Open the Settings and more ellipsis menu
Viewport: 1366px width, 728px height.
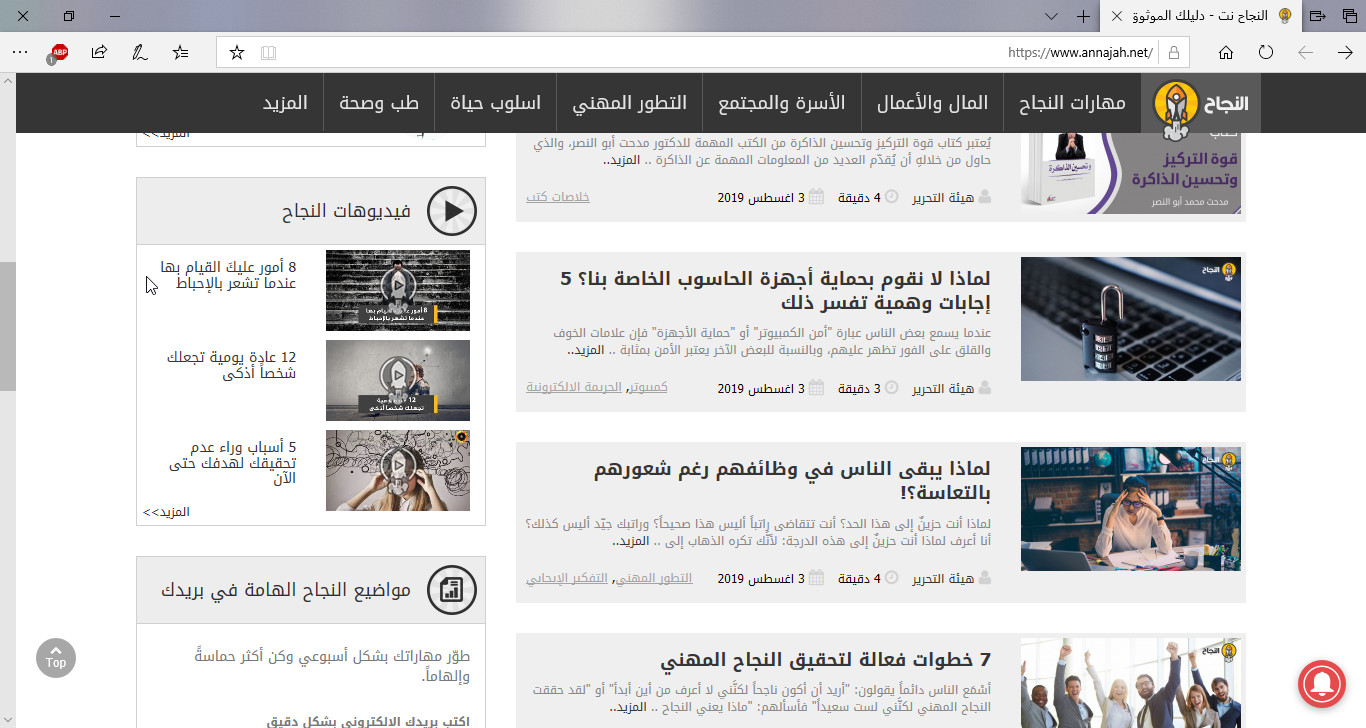point(20,52)
